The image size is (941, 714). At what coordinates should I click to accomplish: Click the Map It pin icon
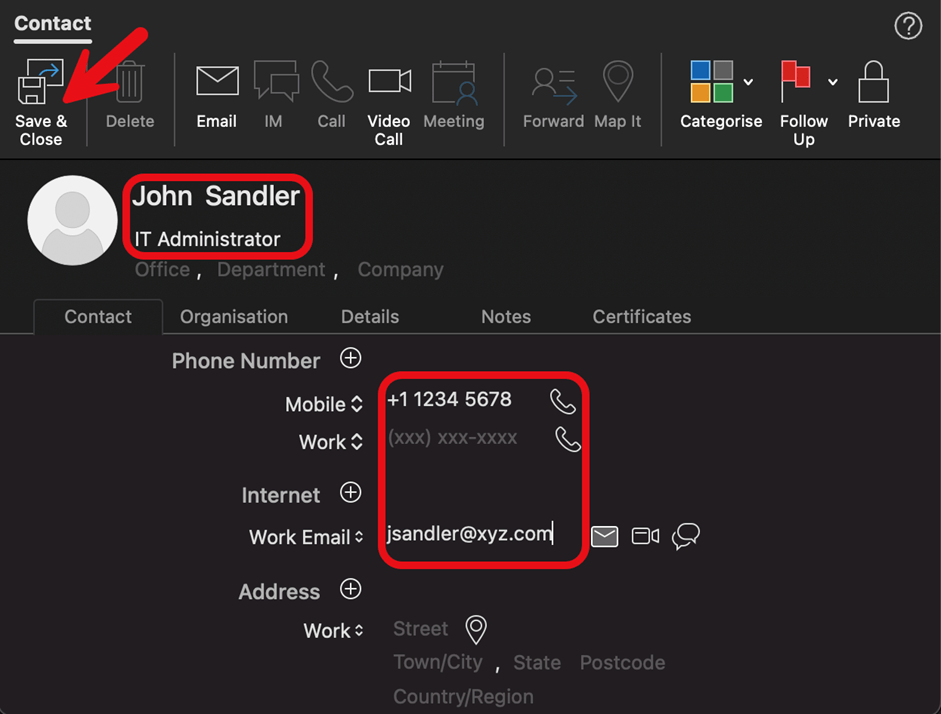(x=618, y=81)
